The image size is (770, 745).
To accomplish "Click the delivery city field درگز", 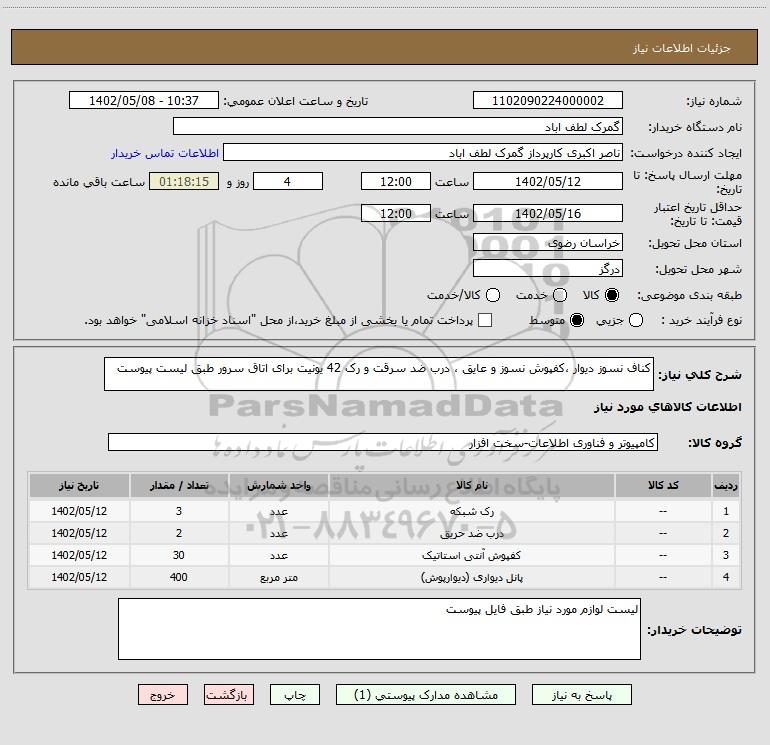I will coord(548,269).
